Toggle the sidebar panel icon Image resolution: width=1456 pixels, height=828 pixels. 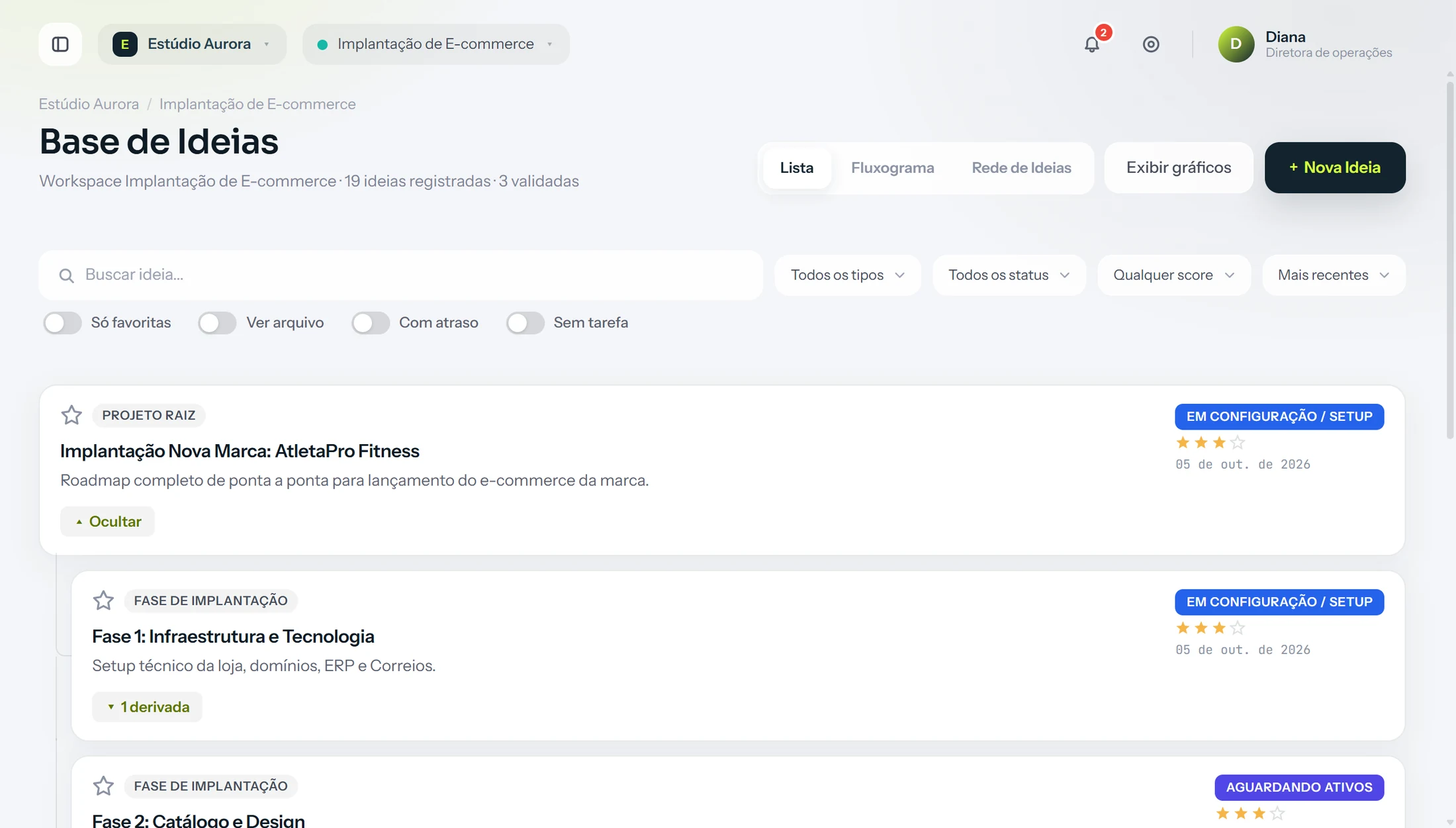(x=60, y=44)
